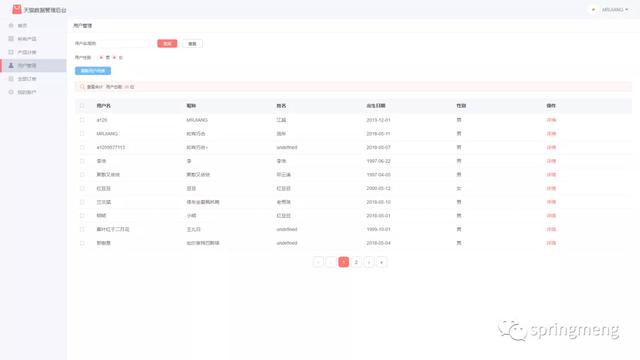The image size is (640, 360).
Task: Open details link for row dated 1997-06-22
Action: click(x=551, y=161)
